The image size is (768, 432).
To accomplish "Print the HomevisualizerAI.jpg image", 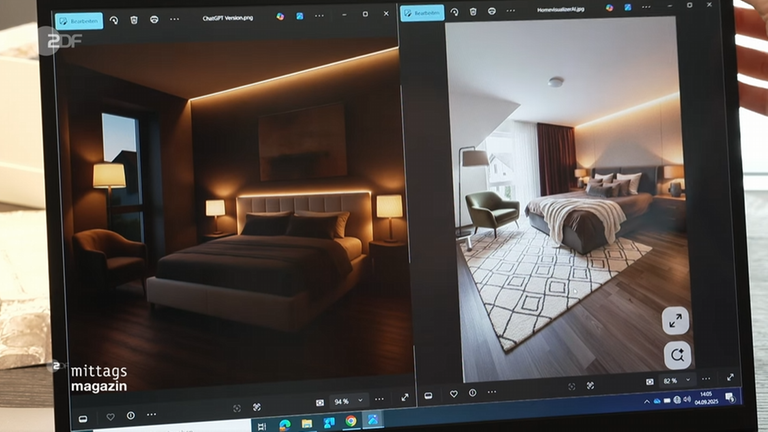I will (492, 12).
